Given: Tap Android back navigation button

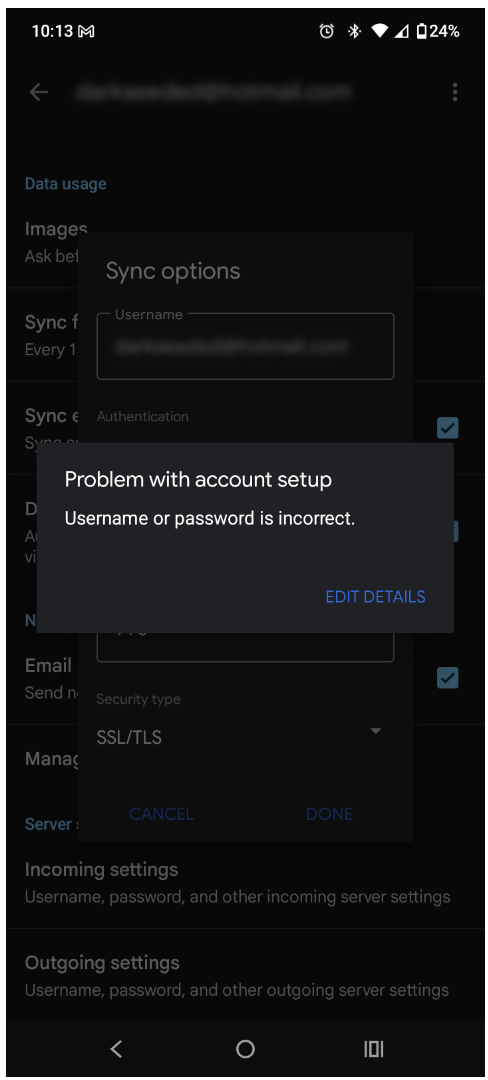Looking at the screenshot, I should coord(116,1049).
